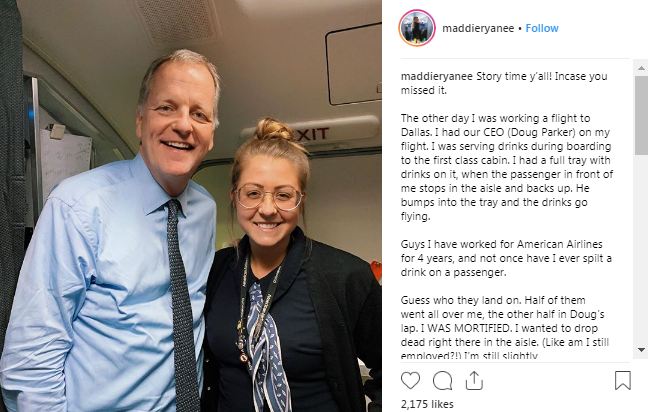Screen dimensions: 648x412
Task: Click the caption scrollbar down arrow
Action: click(641, 350)
